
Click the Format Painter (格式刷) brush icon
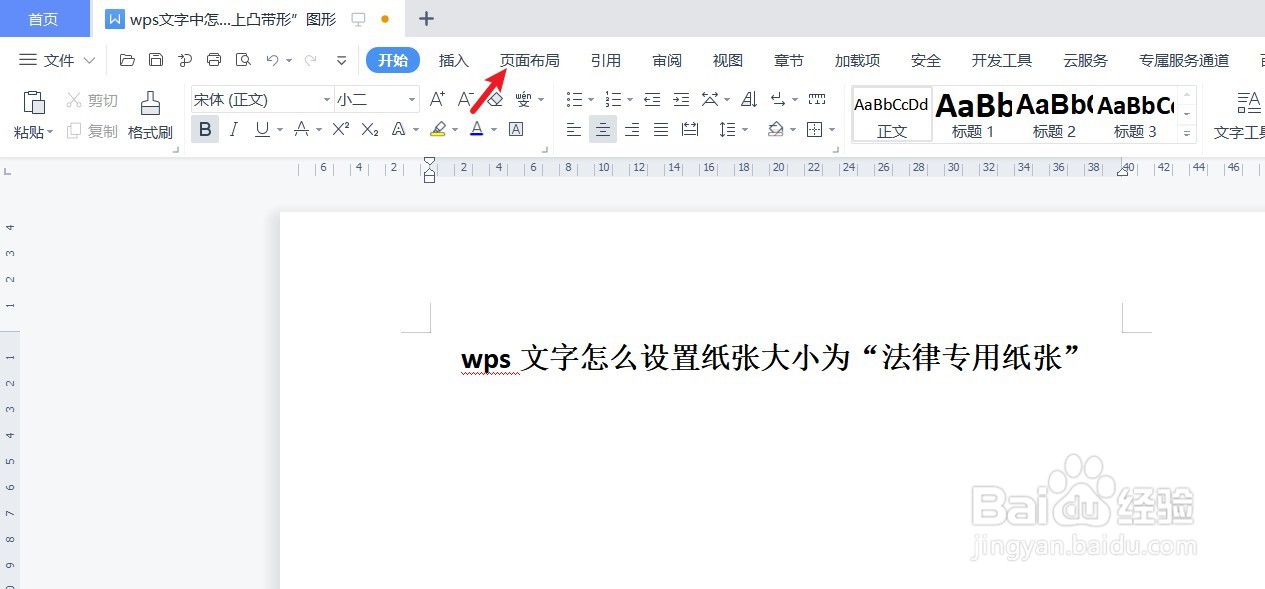click(150, 103)
